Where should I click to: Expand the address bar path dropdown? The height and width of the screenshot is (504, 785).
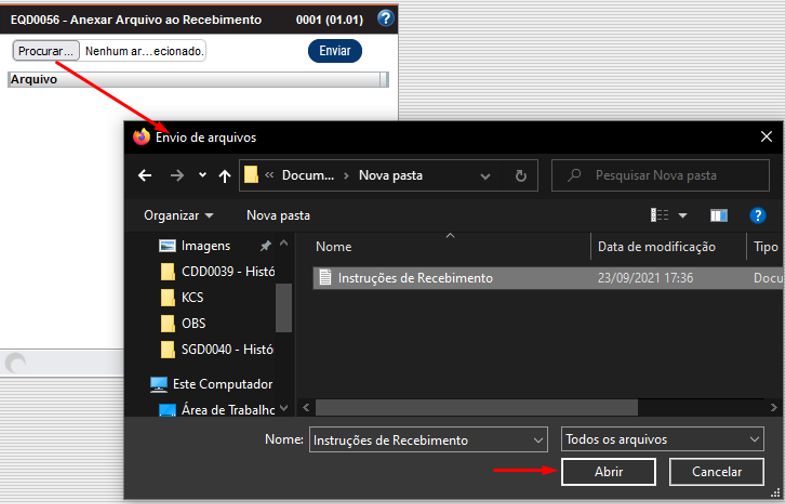(485, 175)
